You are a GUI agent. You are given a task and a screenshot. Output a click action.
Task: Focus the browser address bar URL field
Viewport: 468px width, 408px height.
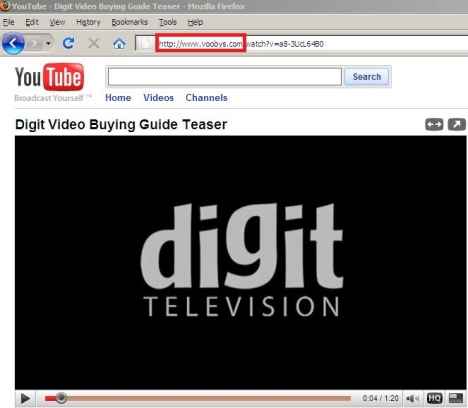pos(302,44)
